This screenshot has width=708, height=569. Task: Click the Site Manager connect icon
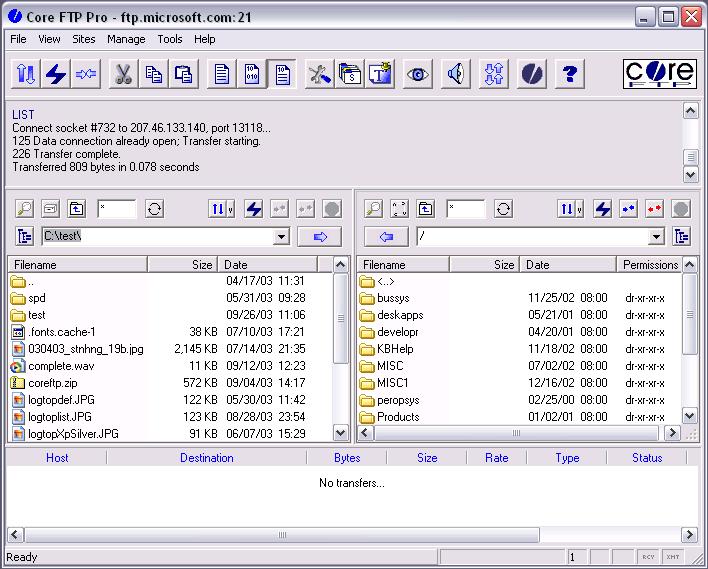(26, 74)
